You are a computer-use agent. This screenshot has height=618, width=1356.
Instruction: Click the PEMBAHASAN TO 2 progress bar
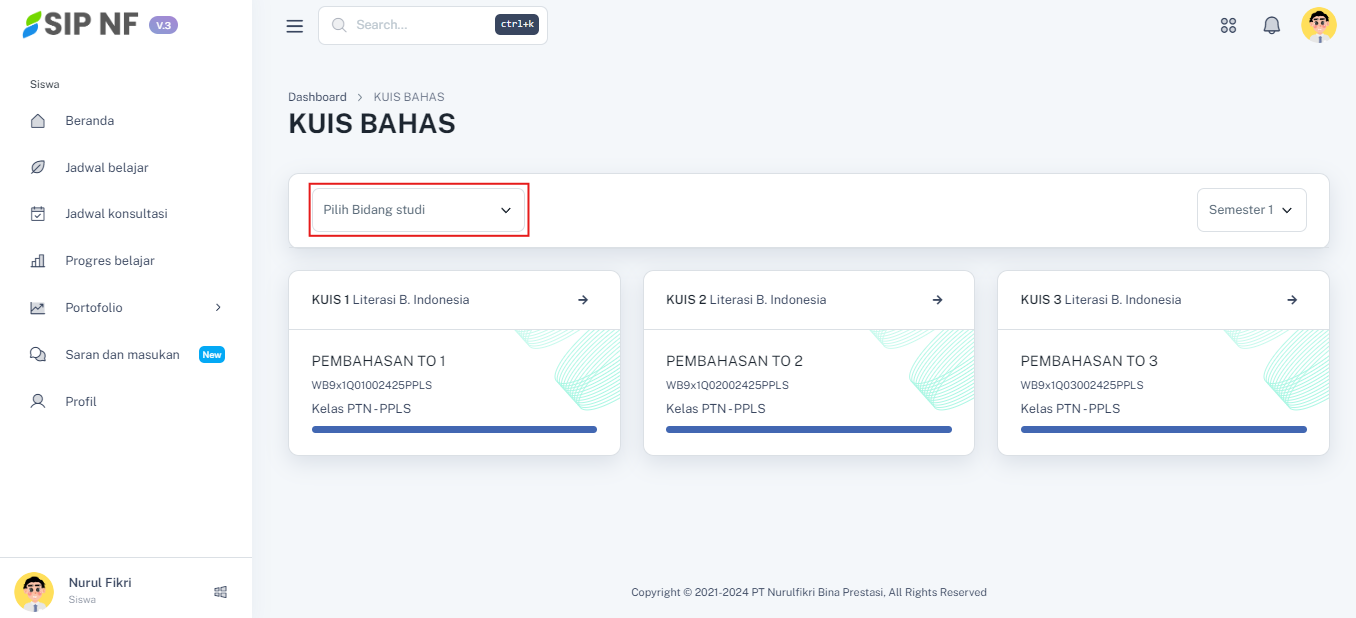(808, 430)
